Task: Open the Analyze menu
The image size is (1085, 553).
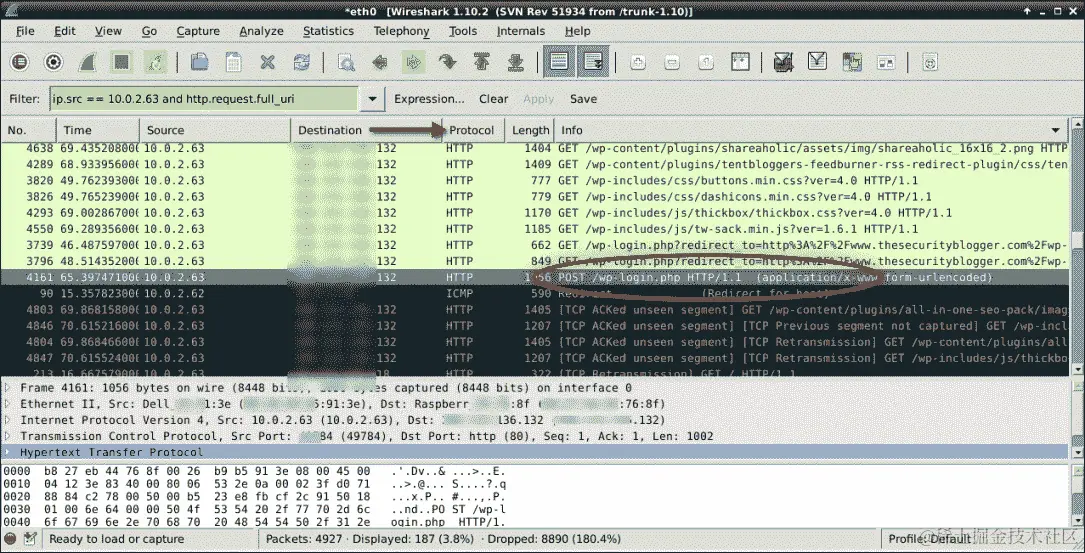Action: click(262, 31)
